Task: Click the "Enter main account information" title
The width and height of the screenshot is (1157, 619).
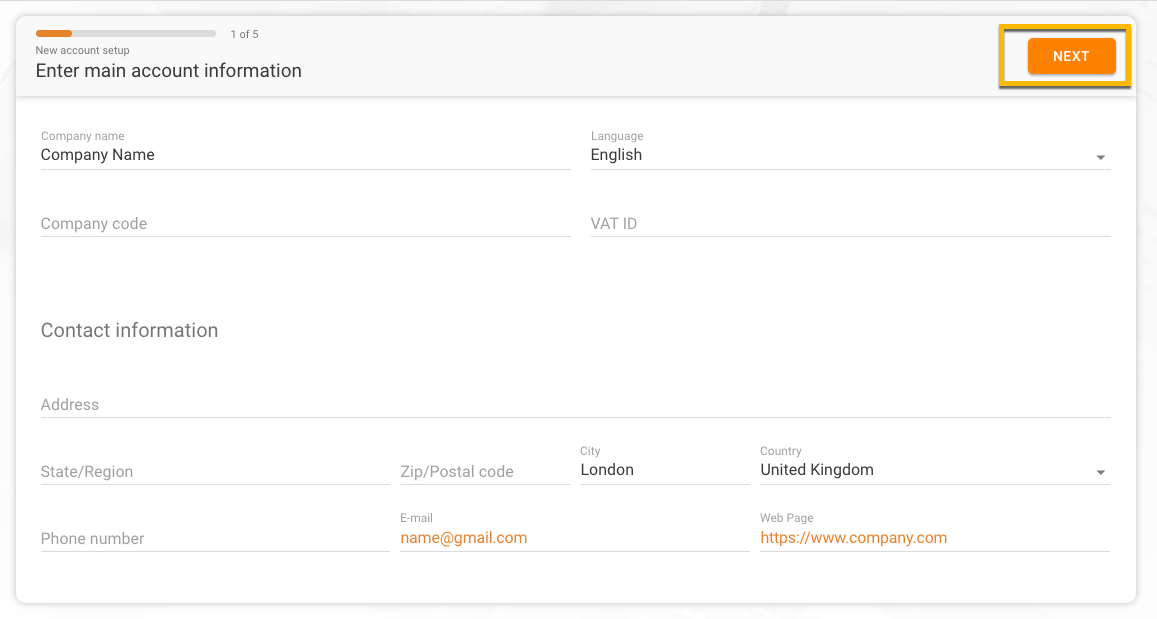Action: [x=168, y=71]
